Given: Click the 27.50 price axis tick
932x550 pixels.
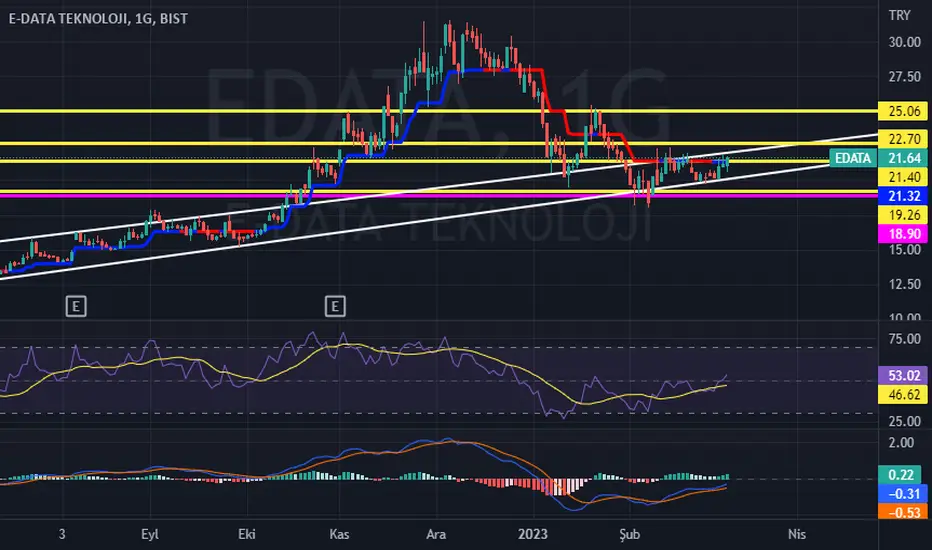Looking at the screenshot, I should tap(905, 77).
